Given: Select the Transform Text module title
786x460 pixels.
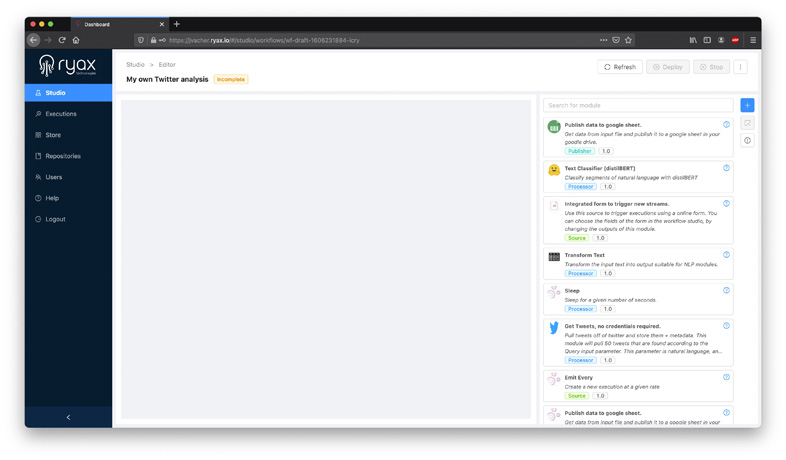Looking at the screenshot, I should (584, 255).
